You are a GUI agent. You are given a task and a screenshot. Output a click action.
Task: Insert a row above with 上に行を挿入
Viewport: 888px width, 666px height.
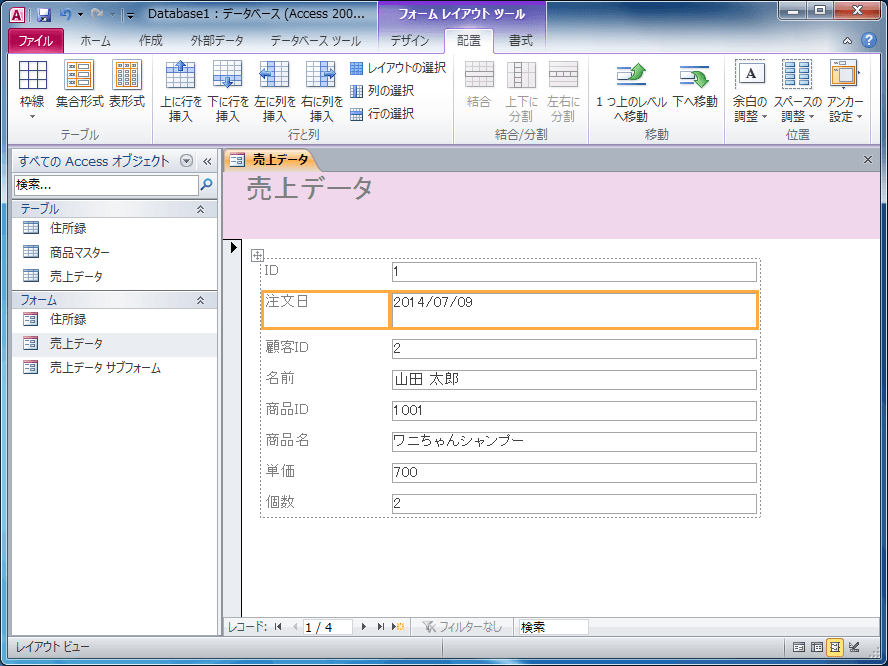181,91
